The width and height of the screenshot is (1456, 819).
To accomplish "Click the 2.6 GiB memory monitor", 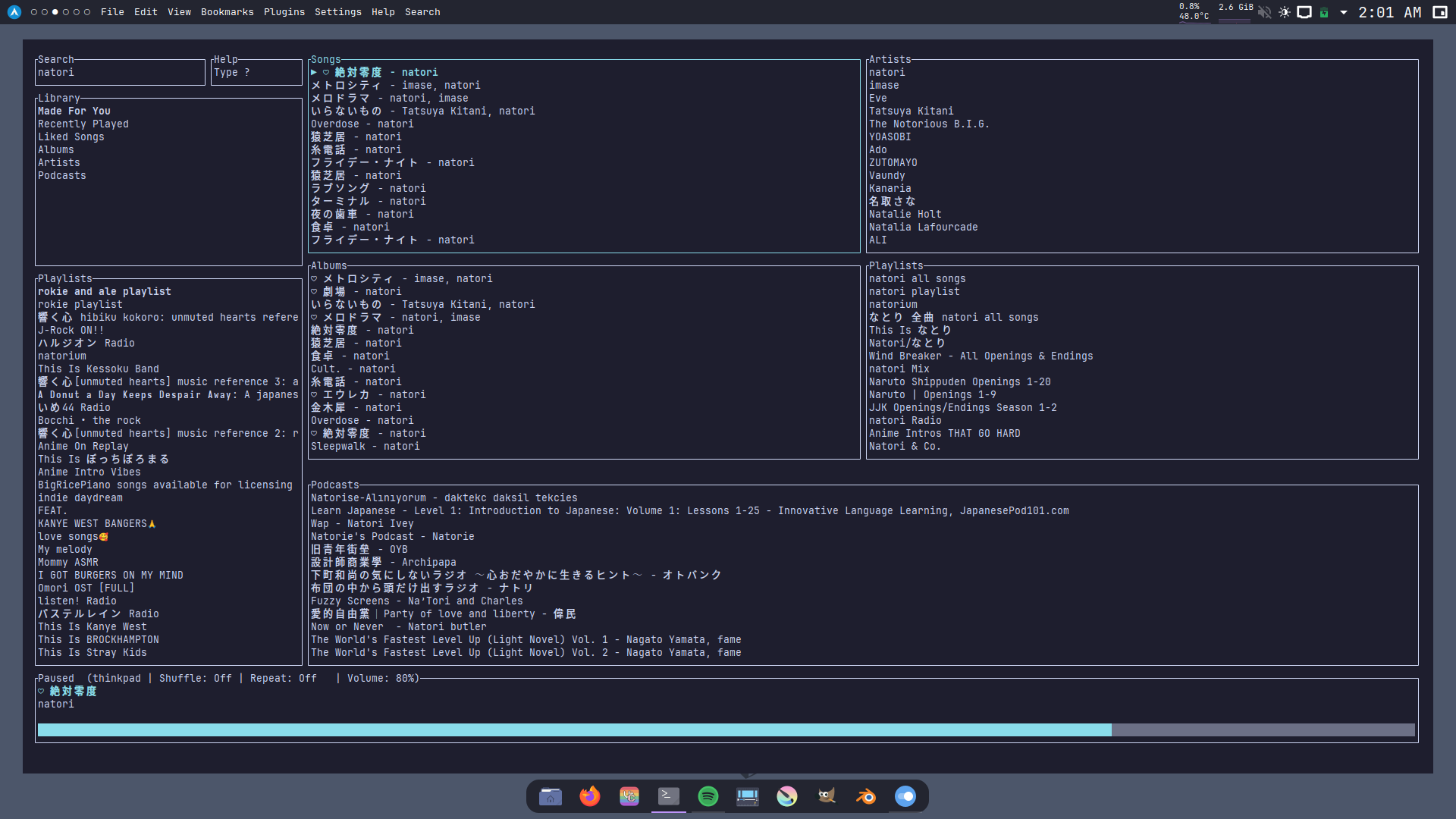I will [x=1235, y=11].
